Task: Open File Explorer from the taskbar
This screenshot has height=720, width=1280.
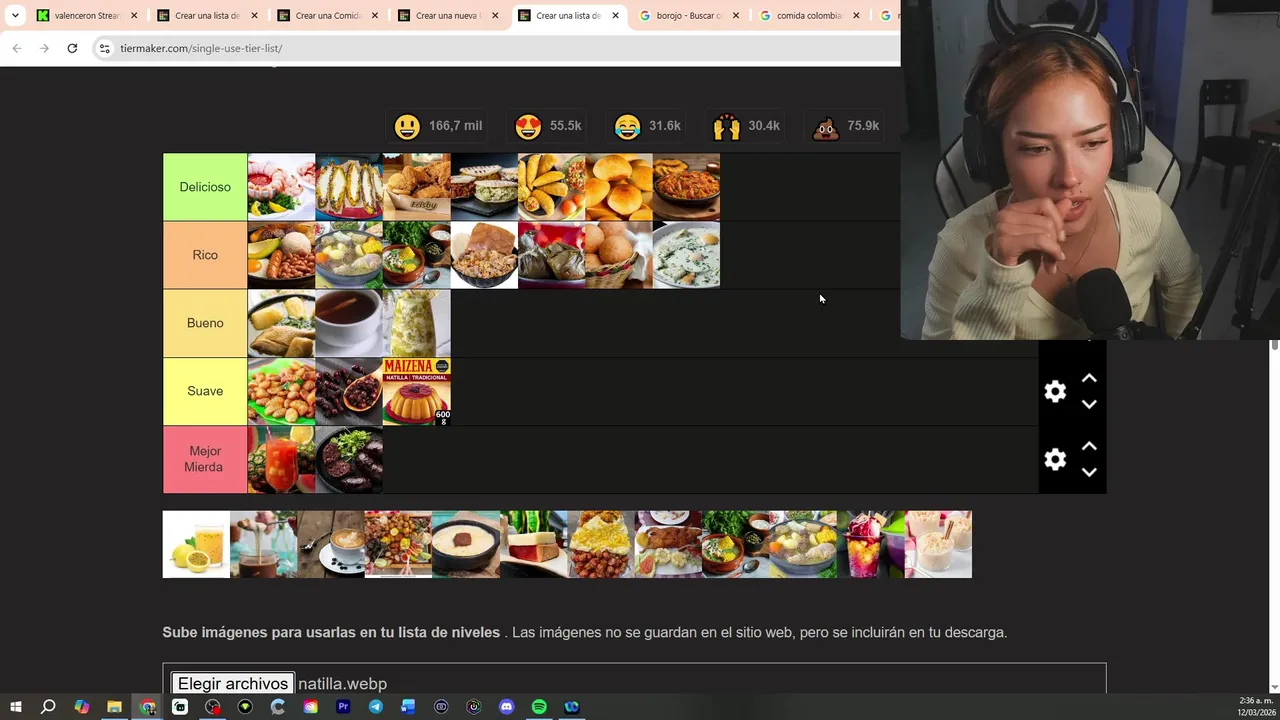Action: click(x=114, y=707)
